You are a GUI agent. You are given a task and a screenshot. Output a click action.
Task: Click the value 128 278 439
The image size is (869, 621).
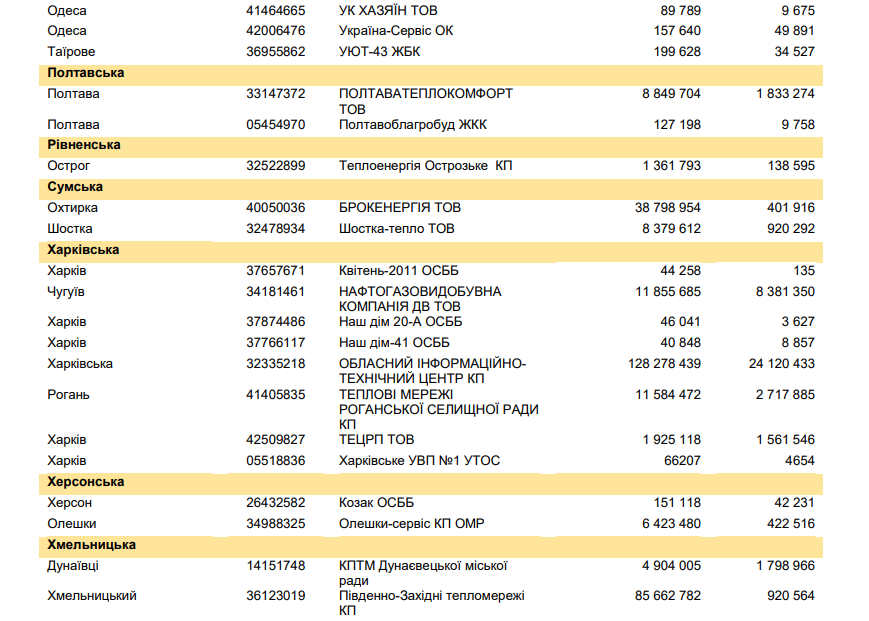(x=665, y=364)
